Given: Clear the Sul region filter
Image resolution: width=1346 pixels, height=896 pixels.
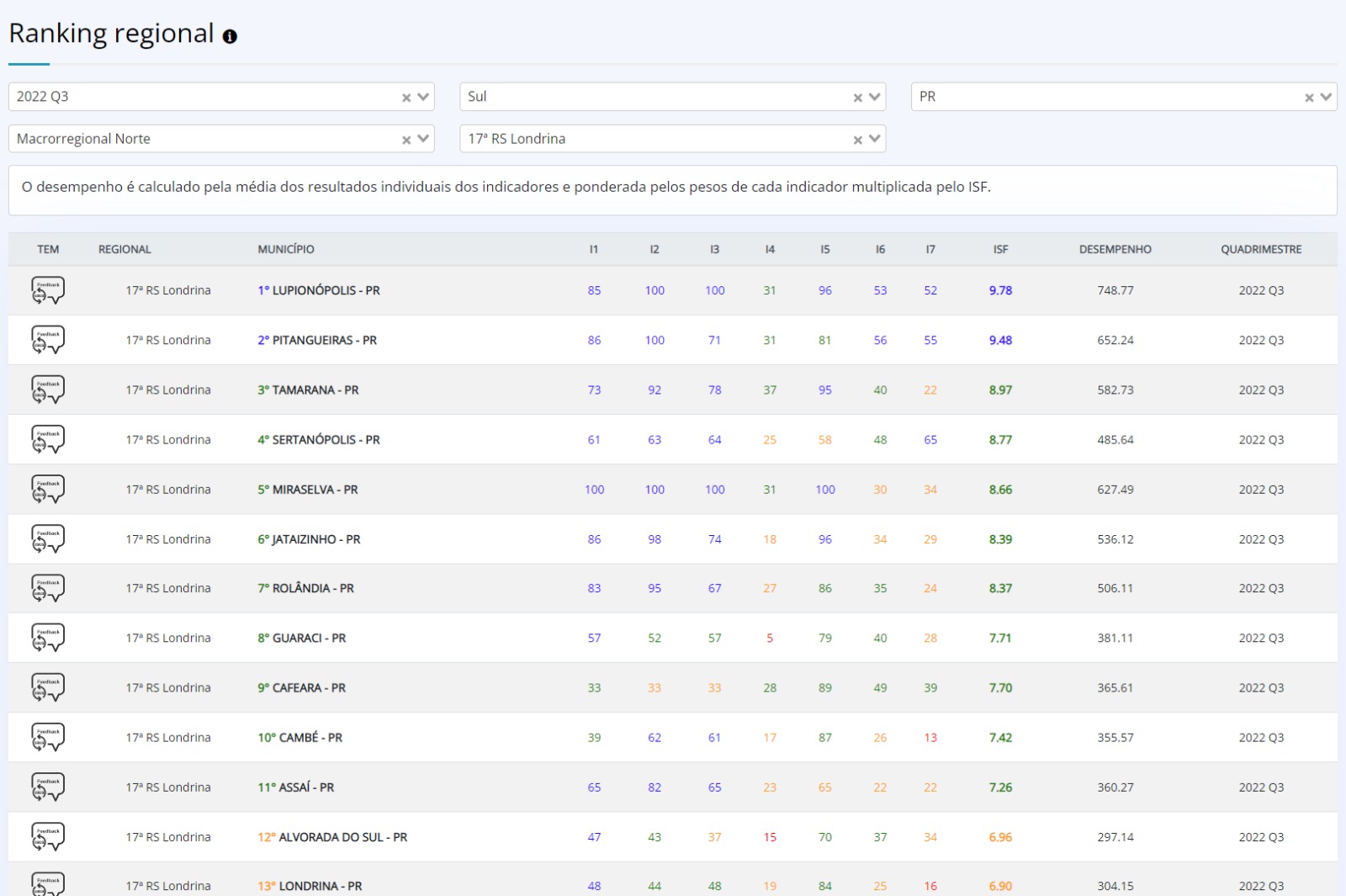Looking at the screenshot, I should [x=857, y=98].
